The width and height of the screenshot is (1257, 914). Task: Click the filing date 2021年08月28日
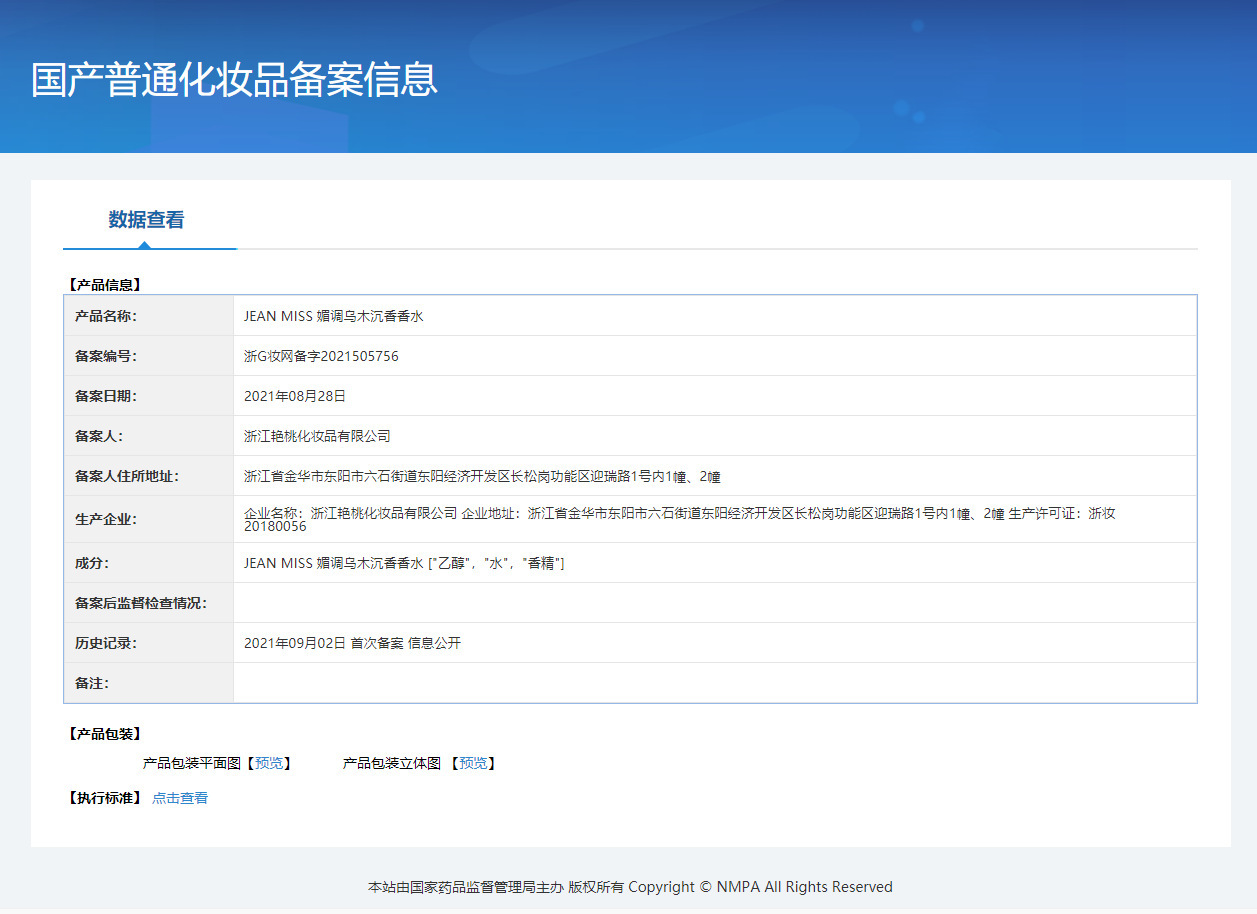click(295, 396)
